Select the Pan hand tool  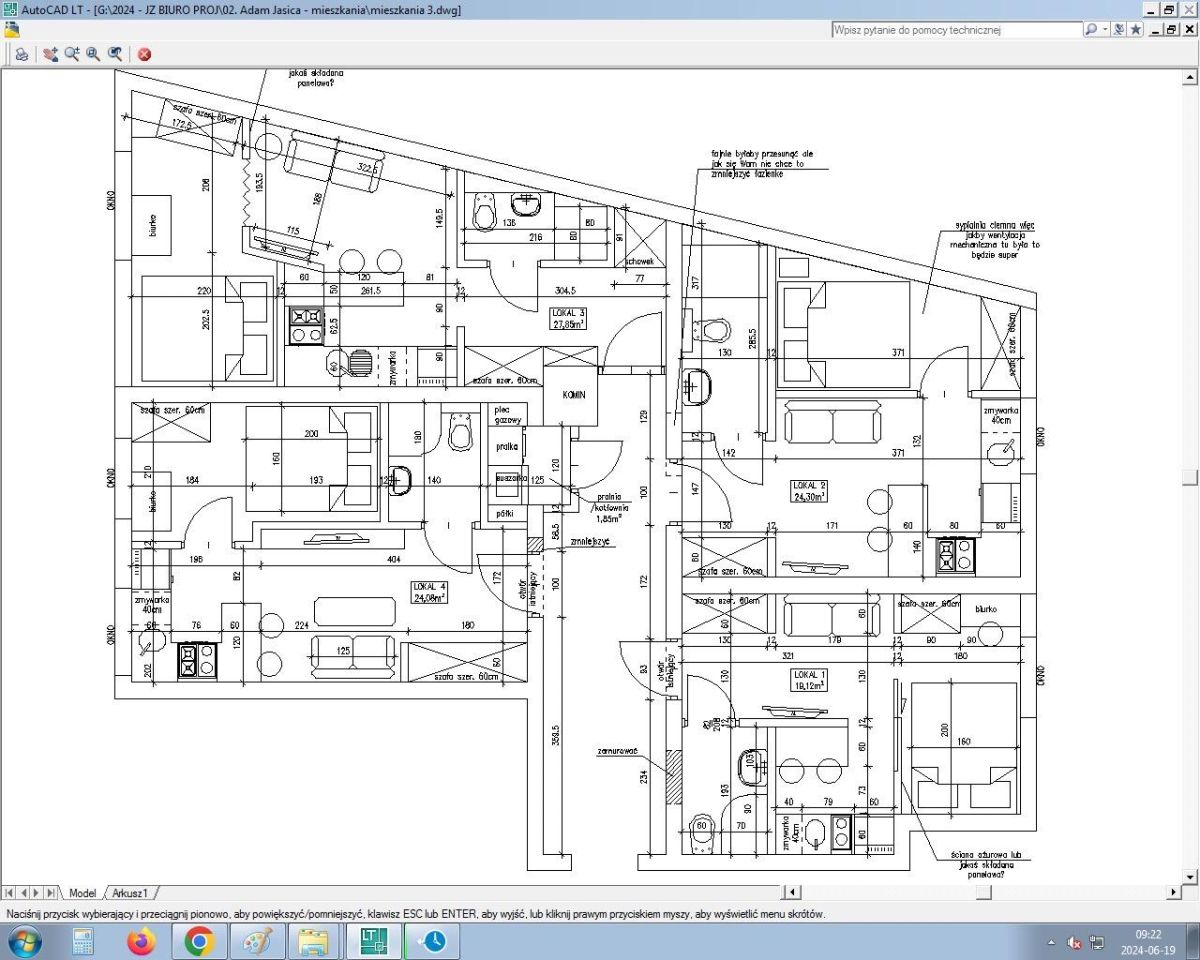(x=51, y=54)
